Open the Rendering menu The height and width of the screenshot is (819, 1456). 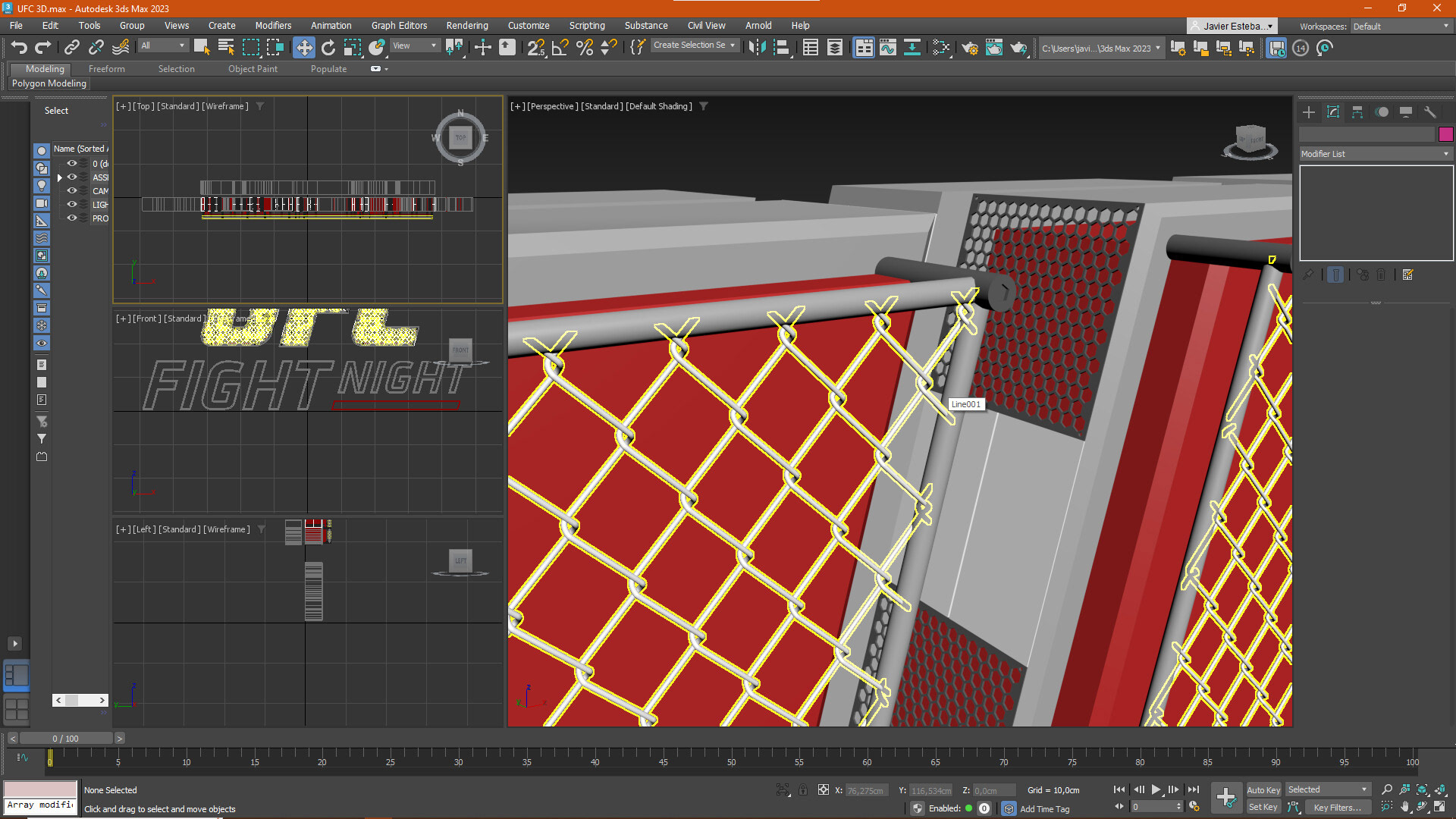[x=466, y=25]
